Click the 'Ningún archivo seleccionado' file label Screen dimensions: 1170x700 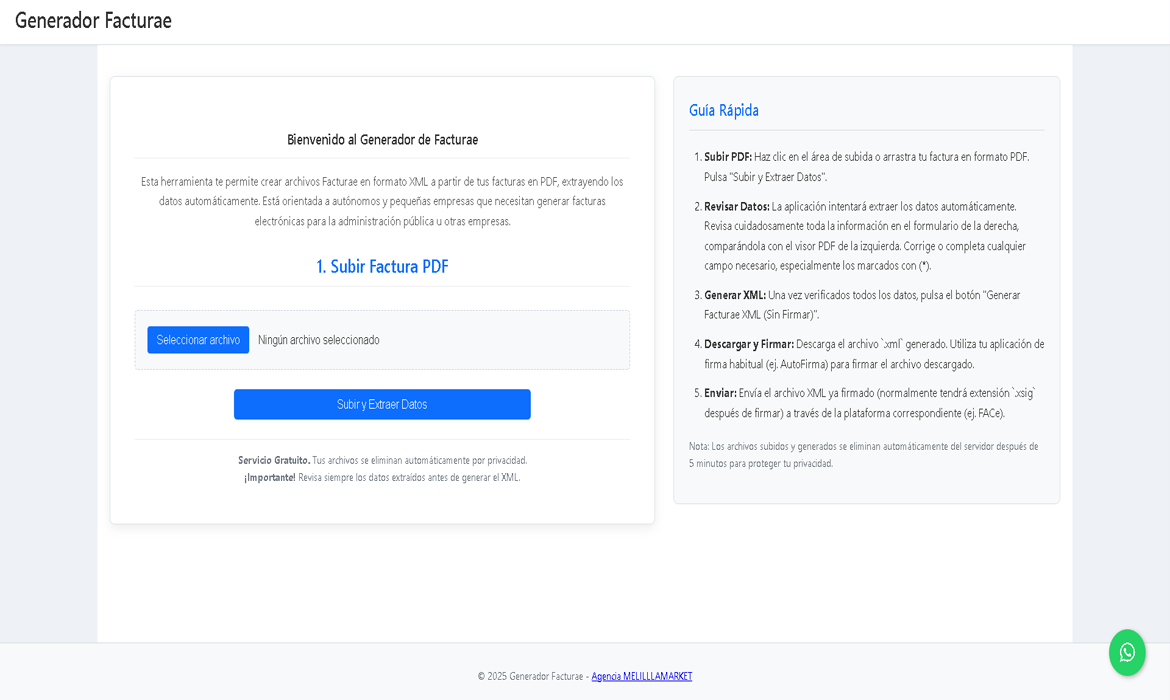click(x=319, y=340)
